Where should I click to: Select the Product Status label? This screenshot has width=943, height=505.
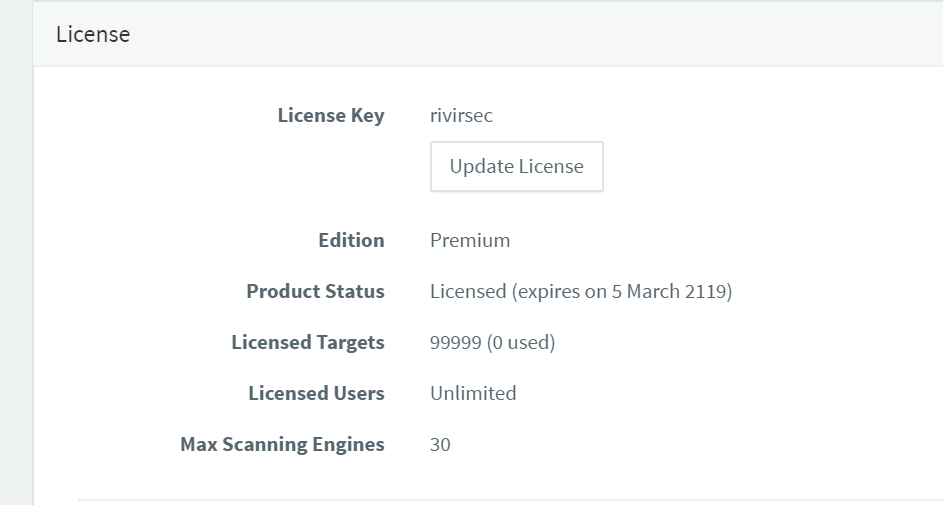(x=316, y=291)
